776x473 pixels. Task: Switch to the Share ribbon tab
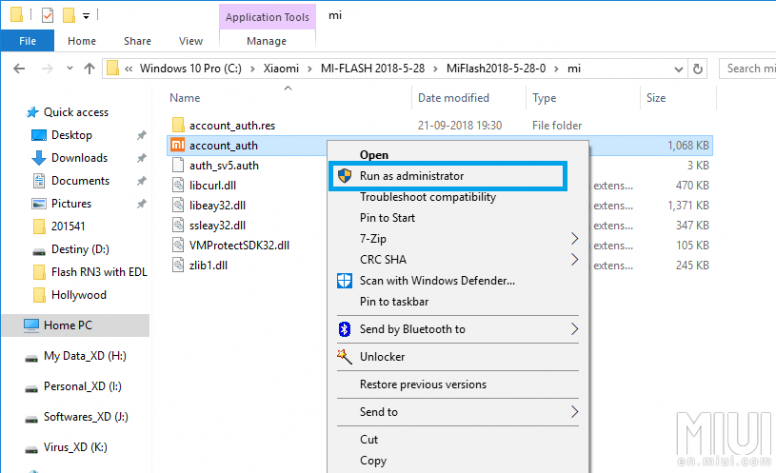[138, 41]
